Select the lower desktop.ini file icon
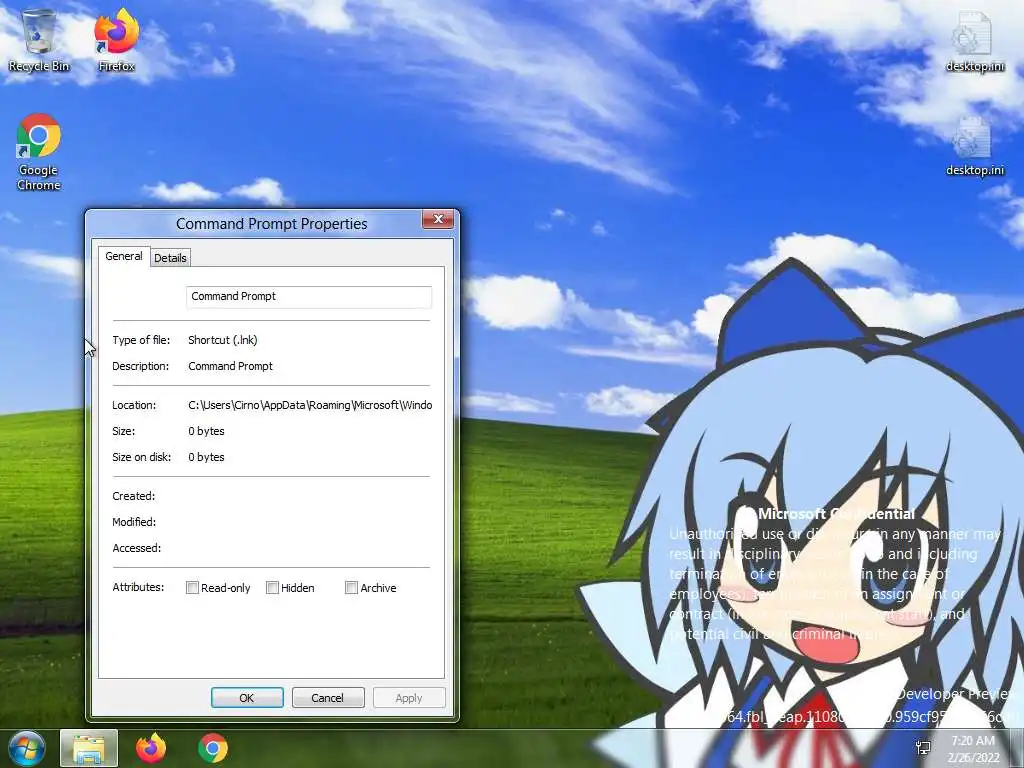Screen dimensions: 1024x768 (x=974, y=146)
